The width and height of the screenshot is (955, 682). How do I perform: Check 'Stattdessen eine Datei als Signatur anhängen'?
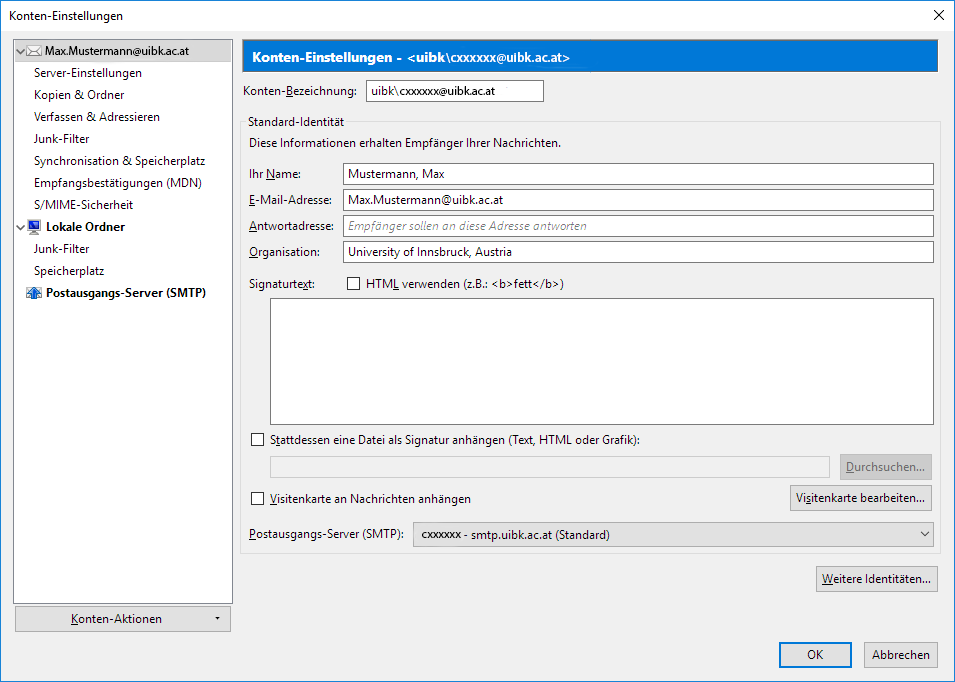(257, 439)
